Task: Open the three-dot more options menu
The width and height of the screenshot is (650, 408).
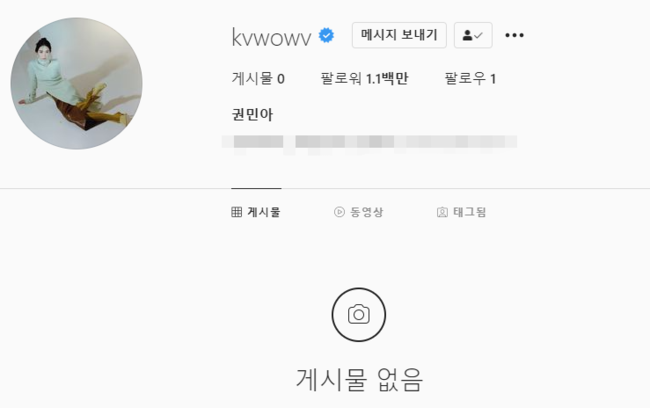Action: 514,35
